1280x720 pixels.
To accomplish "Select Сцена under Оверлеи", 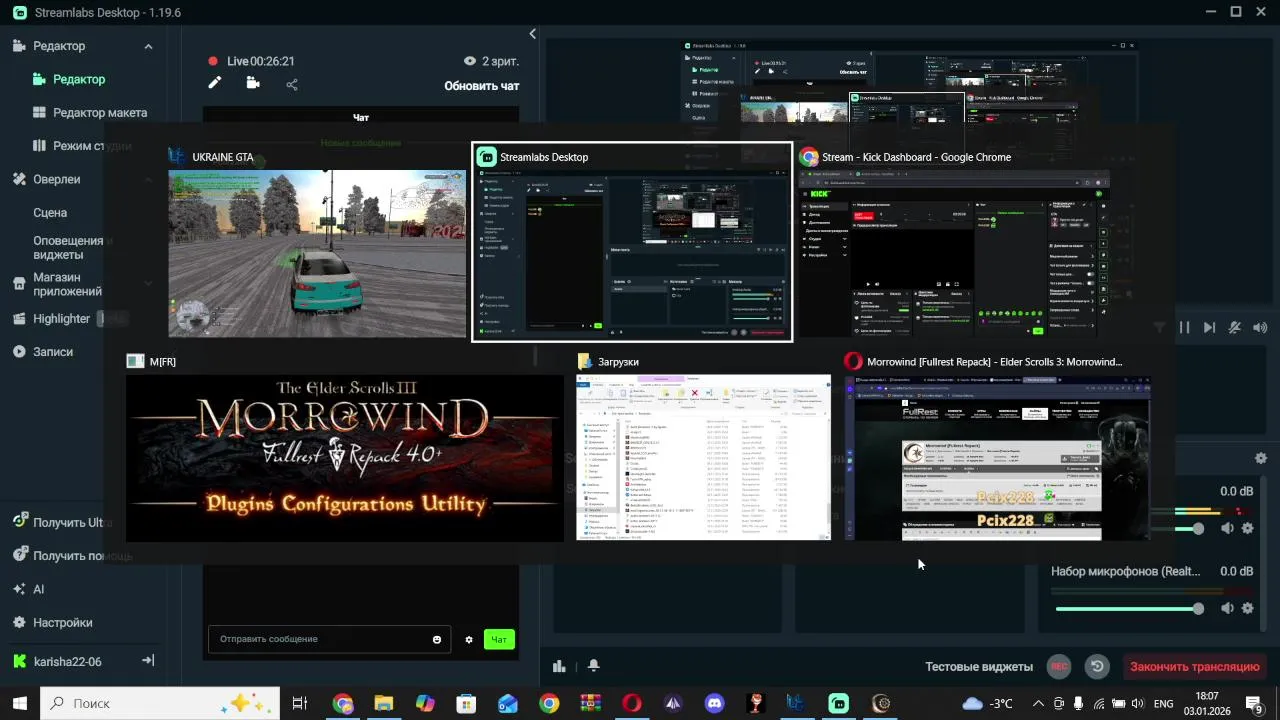I will click(50, 213).
